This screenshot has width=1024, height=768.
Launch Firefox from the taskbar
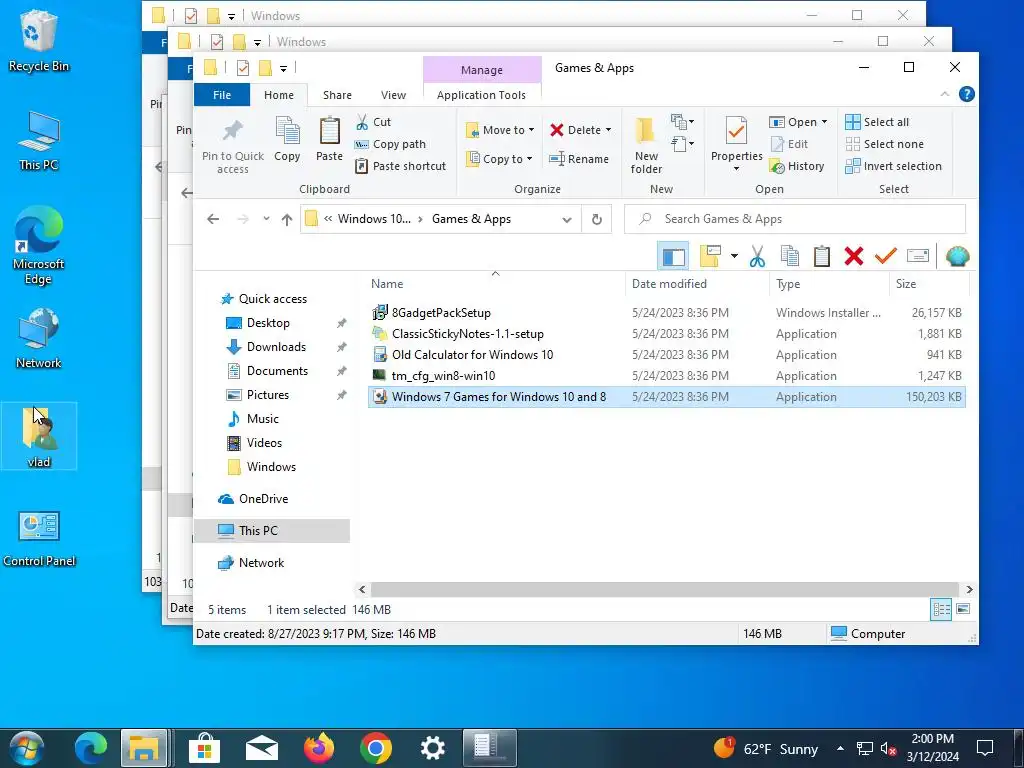point(319,748)
